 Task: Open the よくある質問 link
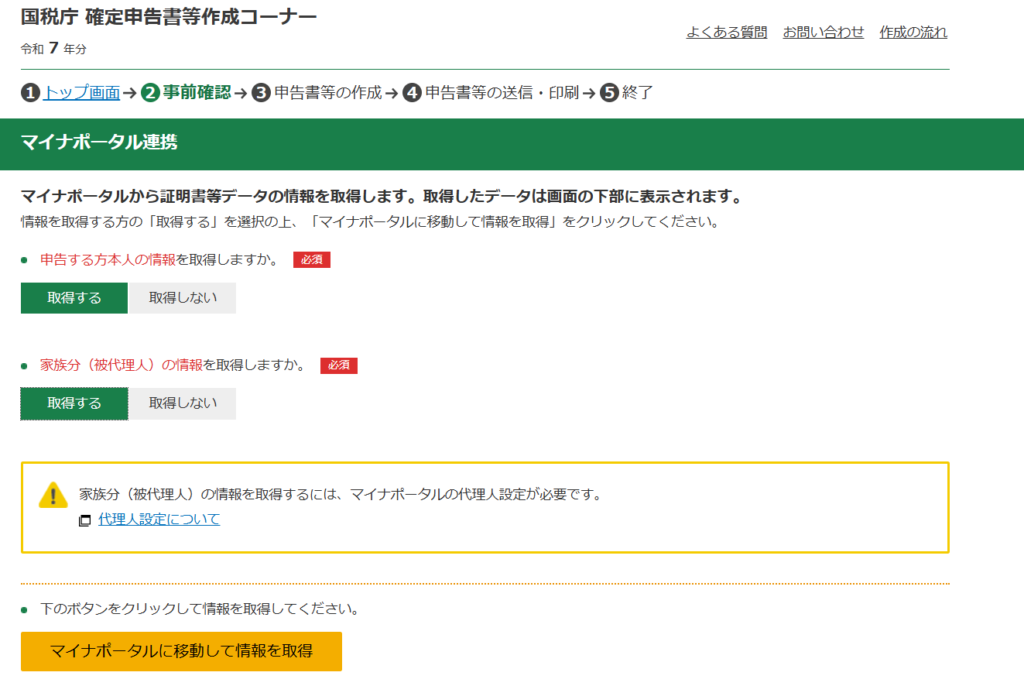click(x=726, y=32)
